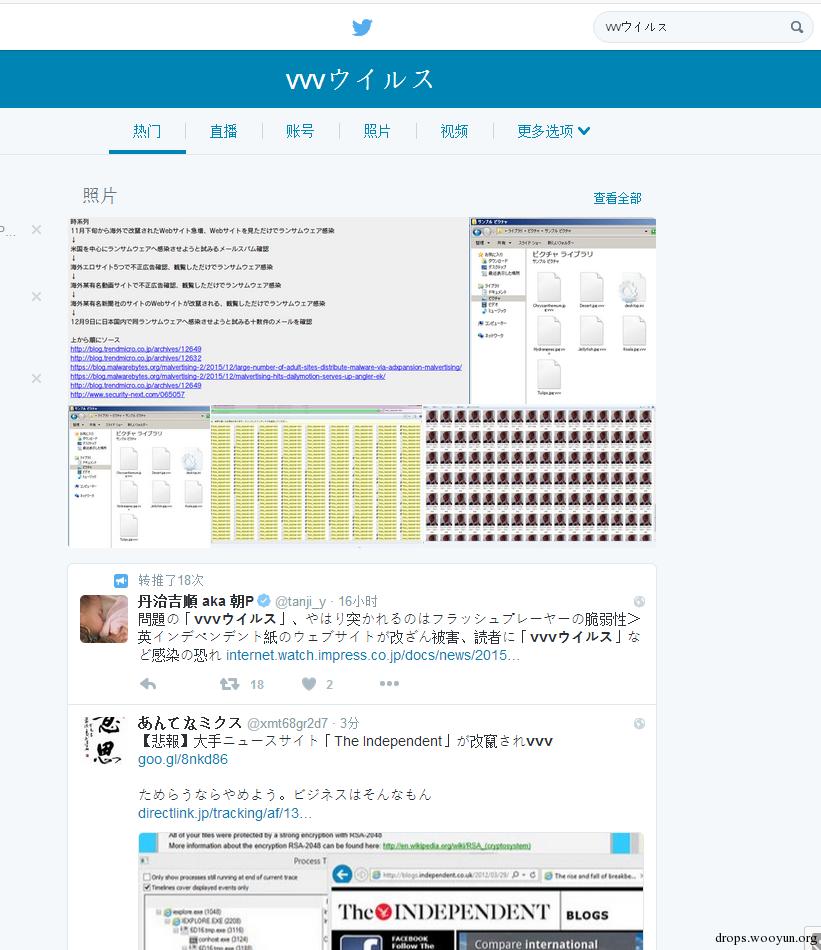Switch to the 视频 tab
This screenshot has height=950, width=821.
454,131
